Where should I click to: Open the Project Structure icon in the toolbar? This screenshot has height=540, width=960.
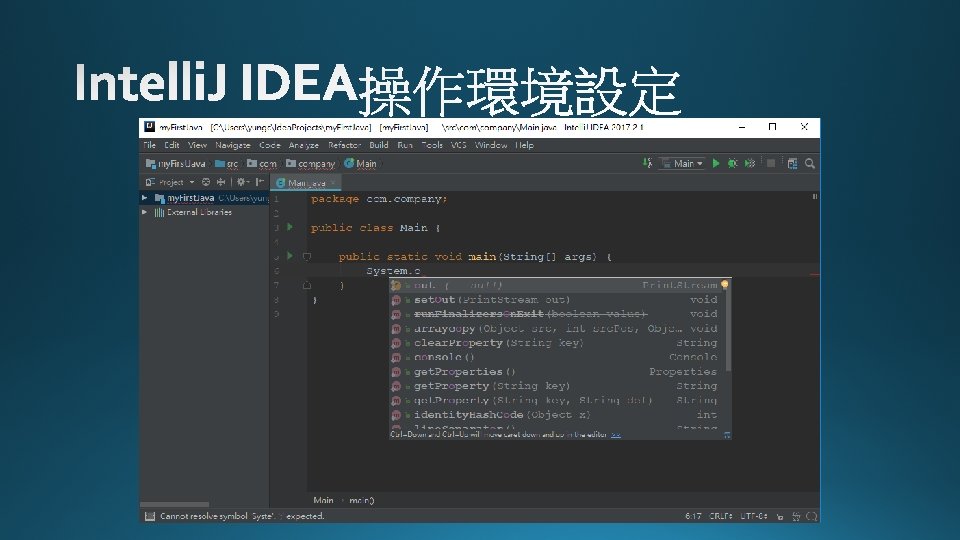point(792,163)
